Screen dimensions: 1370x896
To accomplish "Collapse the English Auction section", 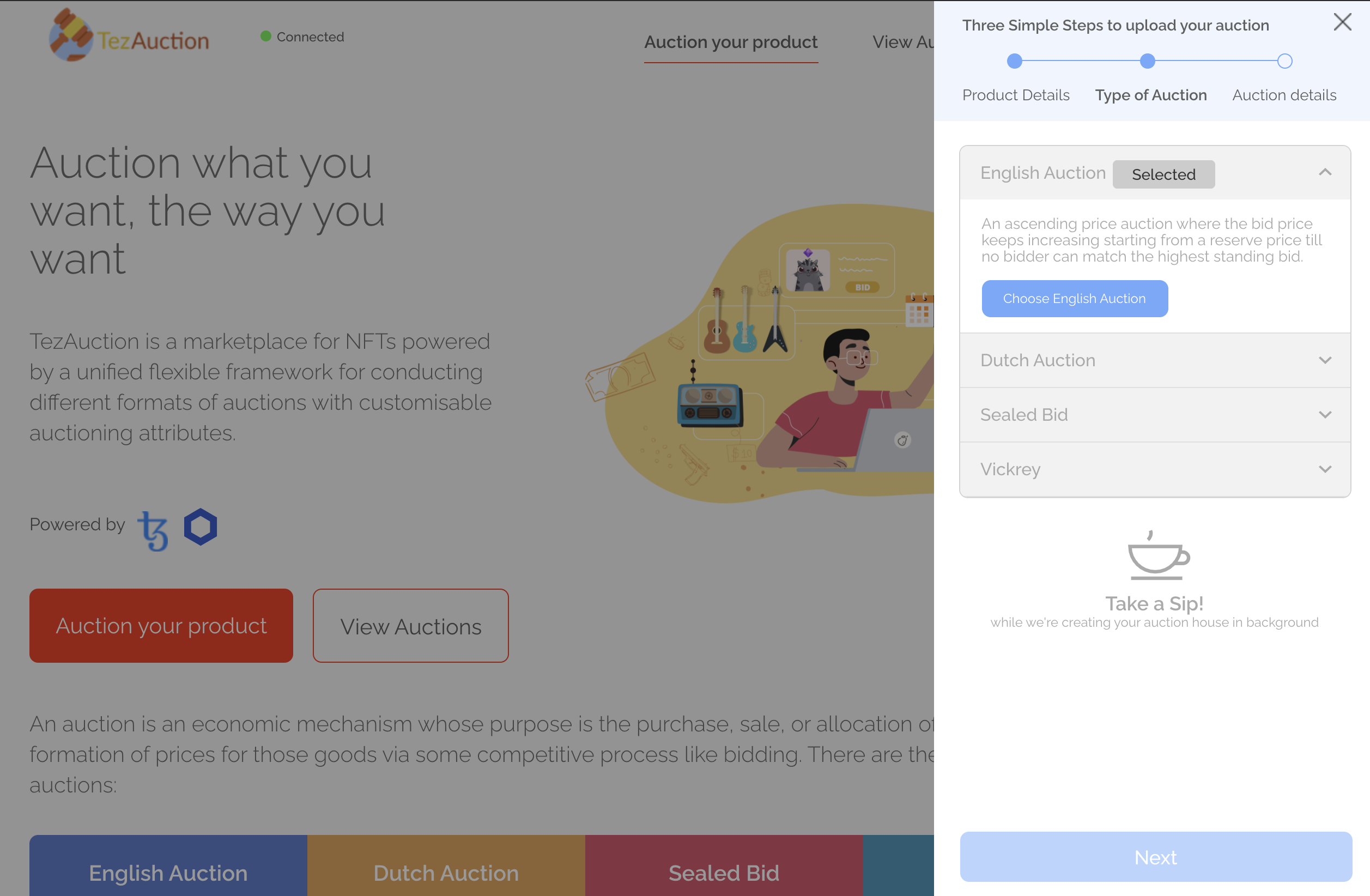I will pos(1325,172).
